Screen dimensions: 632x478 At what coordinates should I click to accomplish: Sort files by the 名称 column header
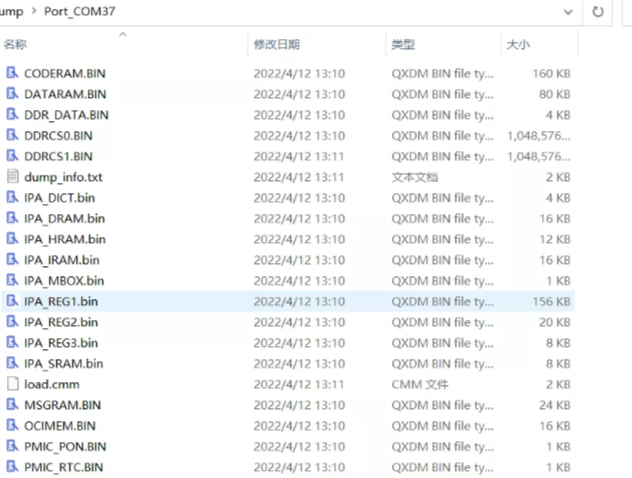coord(15,44)
